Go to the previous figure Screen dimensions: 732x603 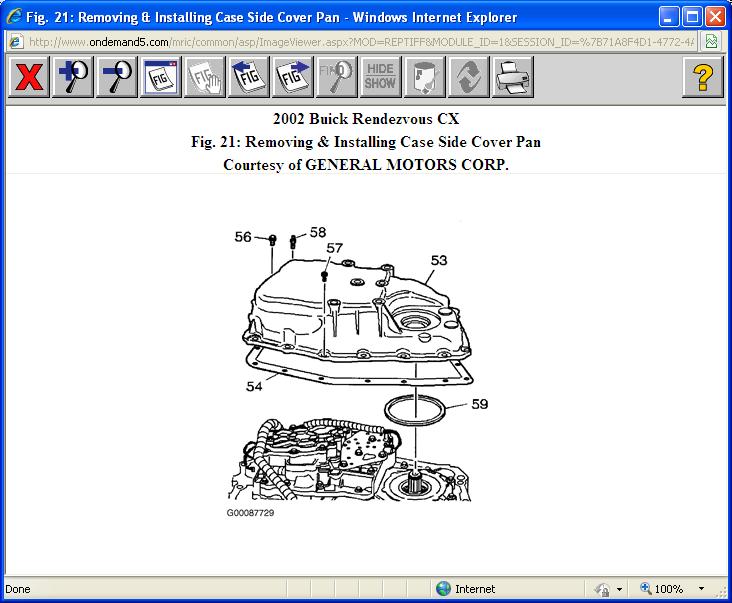(249, 77)
